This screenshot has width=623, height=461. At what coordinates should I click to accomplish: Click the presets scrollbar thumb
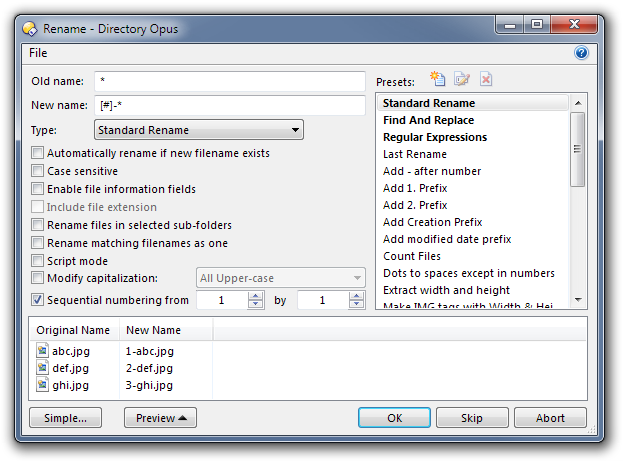pos(578,149)
